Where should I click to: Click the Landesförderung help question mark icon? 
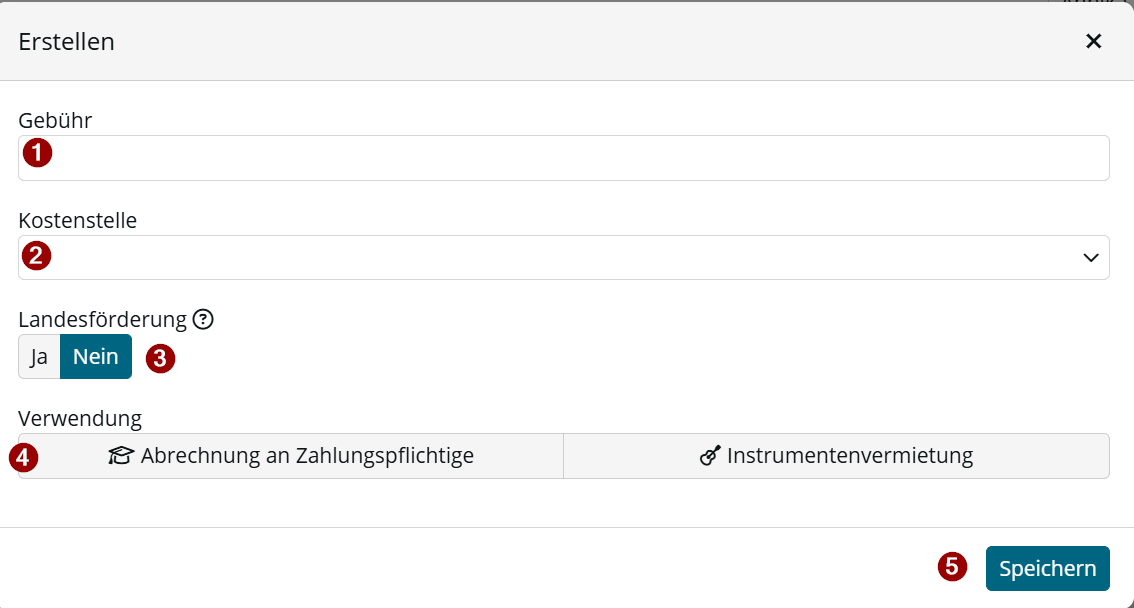pos(203,319)
